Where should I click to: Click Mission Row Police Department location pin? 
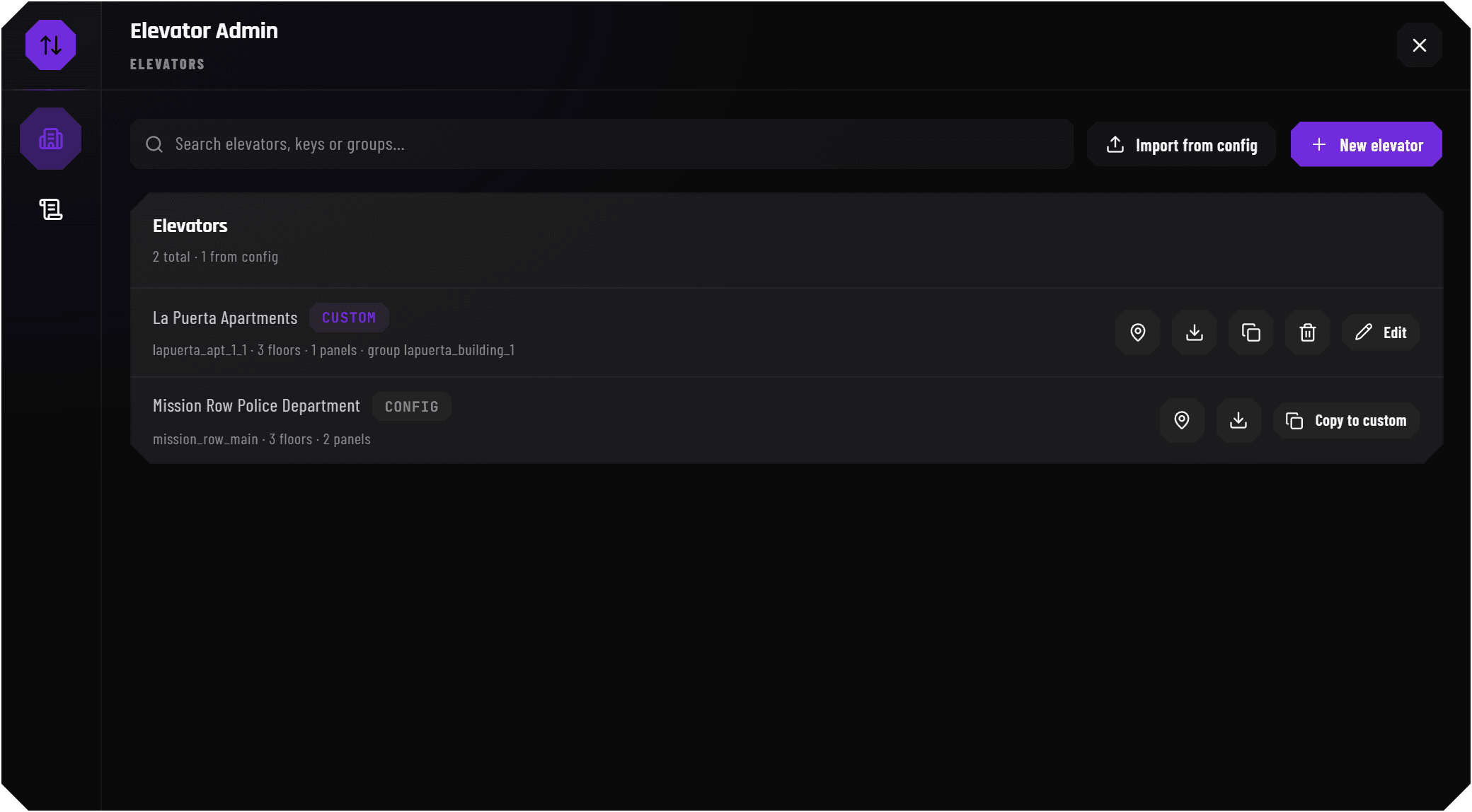(1182, 421)
